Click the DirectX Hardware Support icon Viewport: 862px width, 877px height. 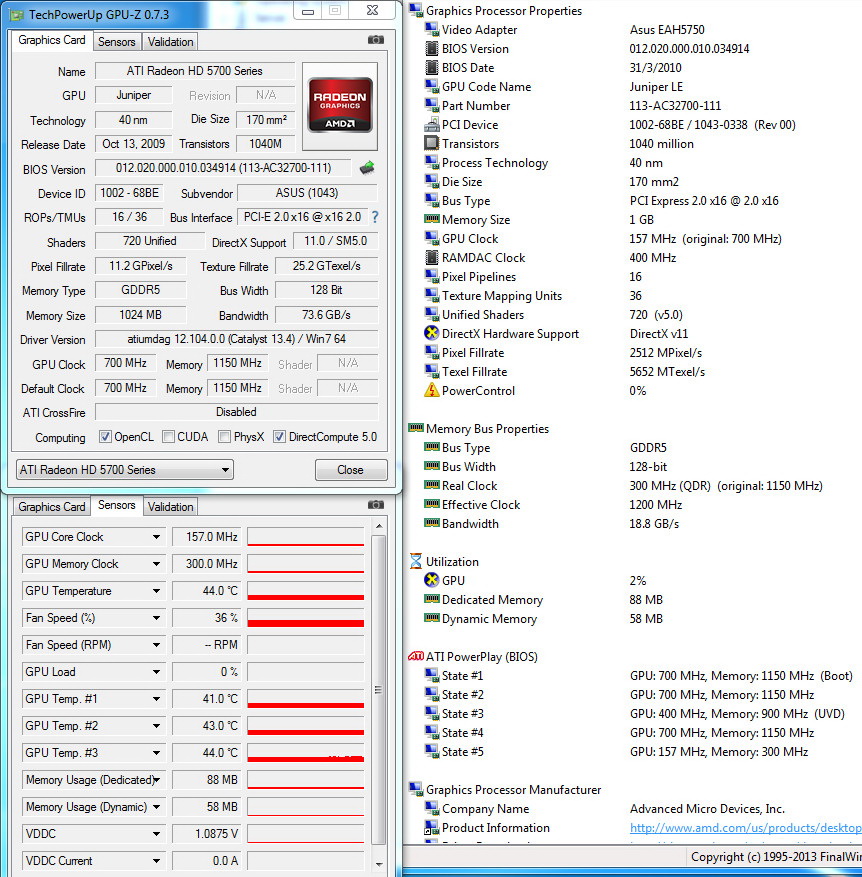tap(431, 333)
